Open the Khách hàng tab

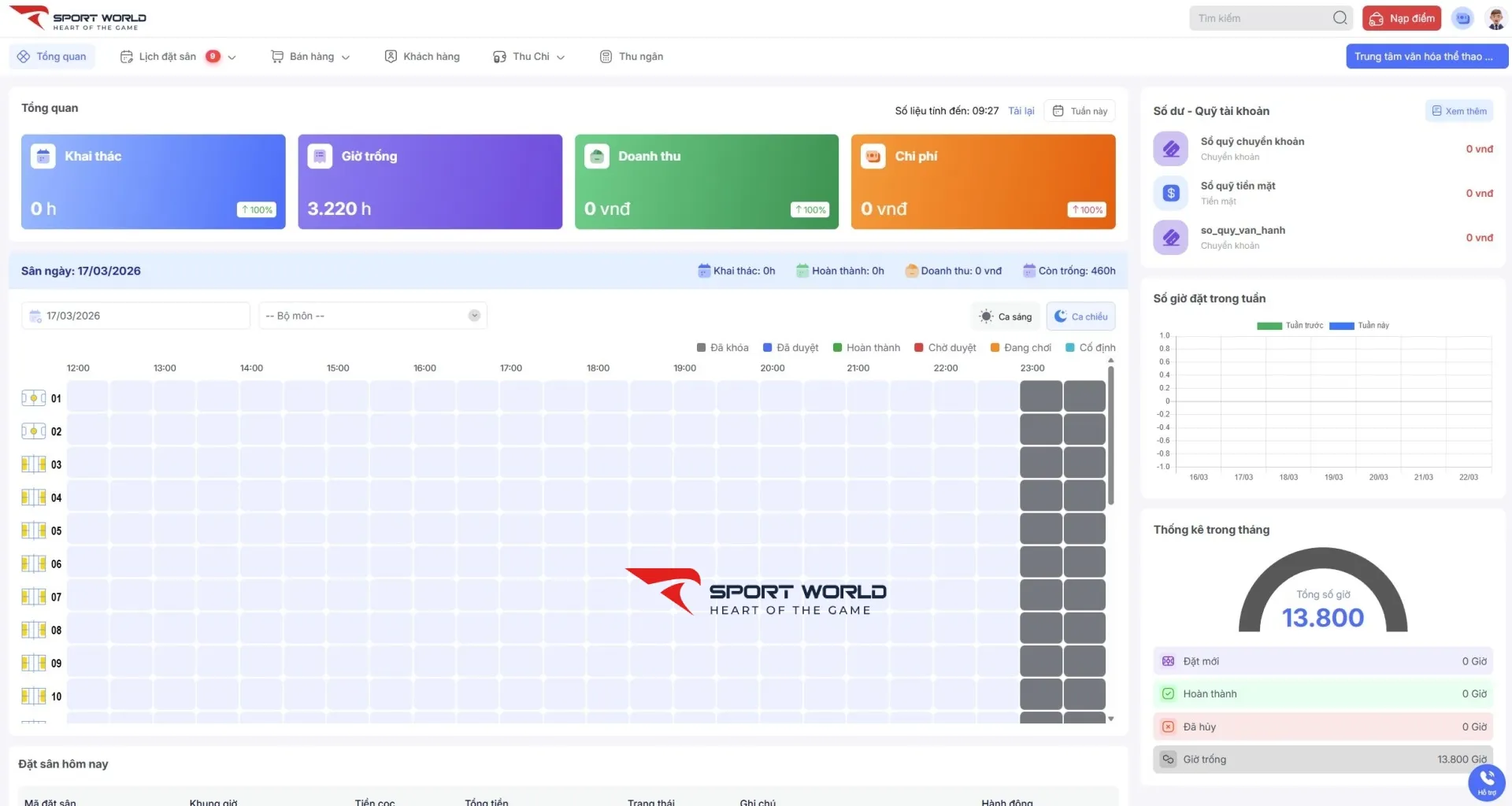(422, 57)
